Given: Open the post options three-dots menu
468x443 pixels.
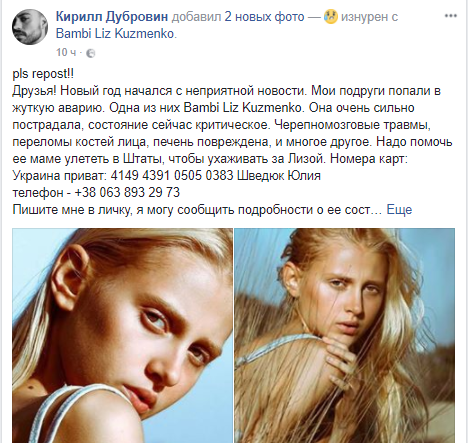Looking at the screenshot, I should click(x=450, y=16).
